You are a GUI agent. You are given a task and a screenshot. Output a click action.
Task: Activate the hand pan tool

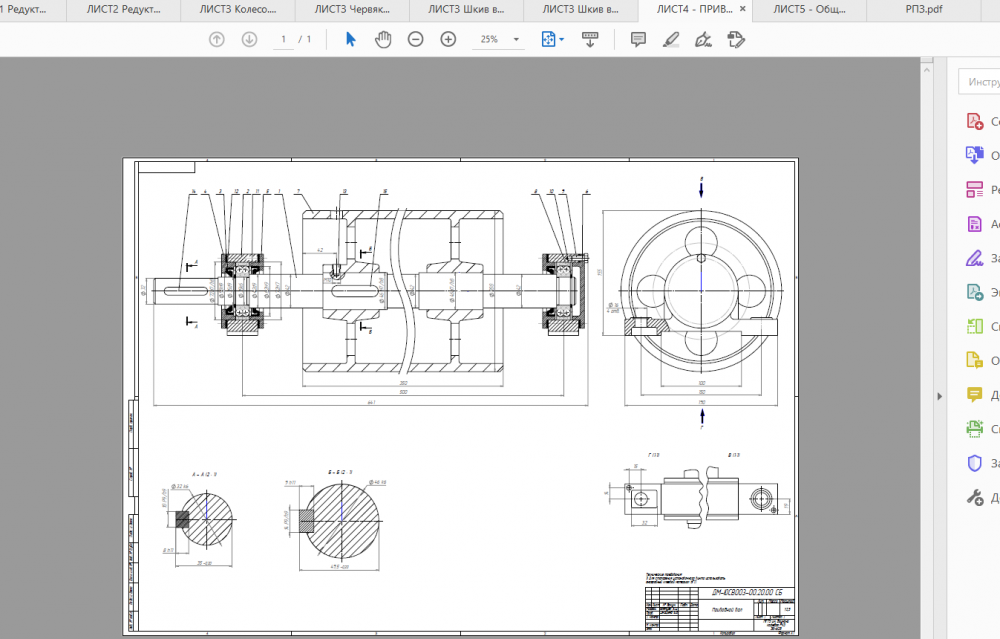tap(382, 39)
